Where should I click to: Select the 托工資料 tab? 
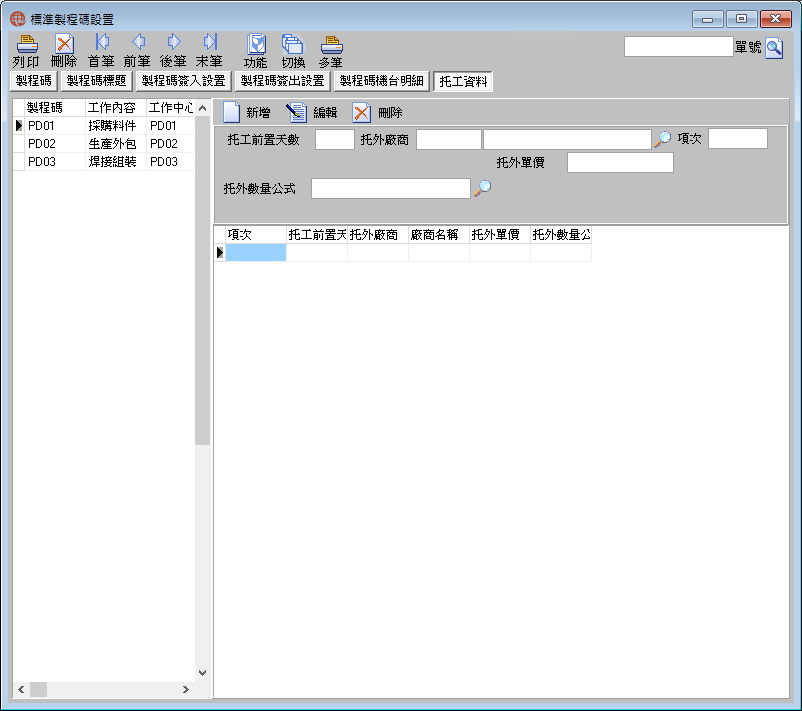[x=463, y=81]
